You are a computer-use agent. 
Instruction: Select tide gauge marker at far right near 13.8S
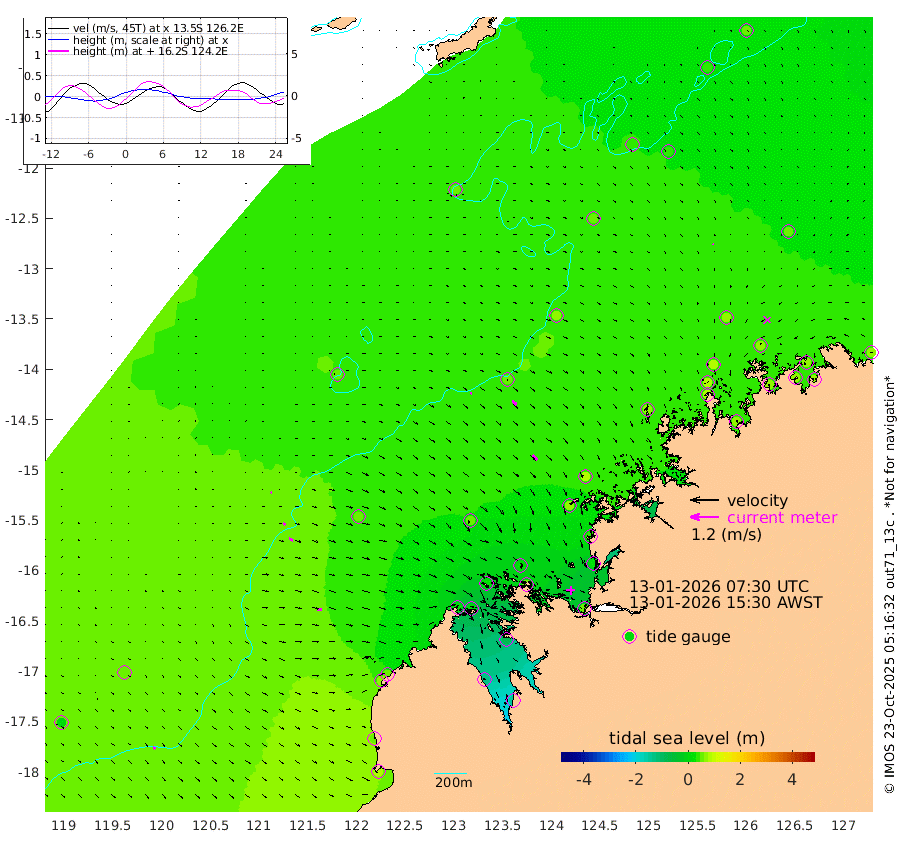871,352
